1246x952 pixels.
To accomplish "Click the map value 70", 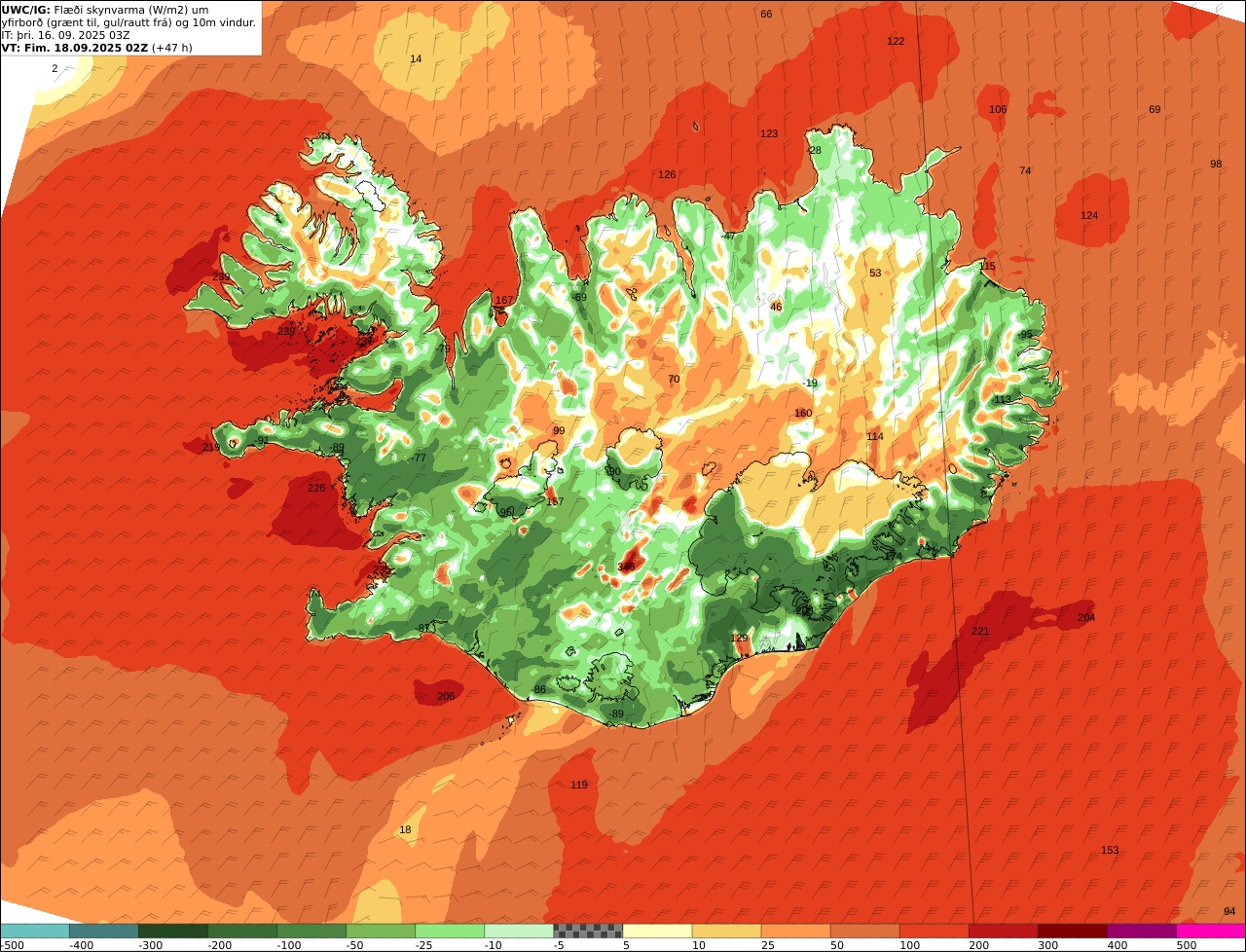I will coord(674,379).
